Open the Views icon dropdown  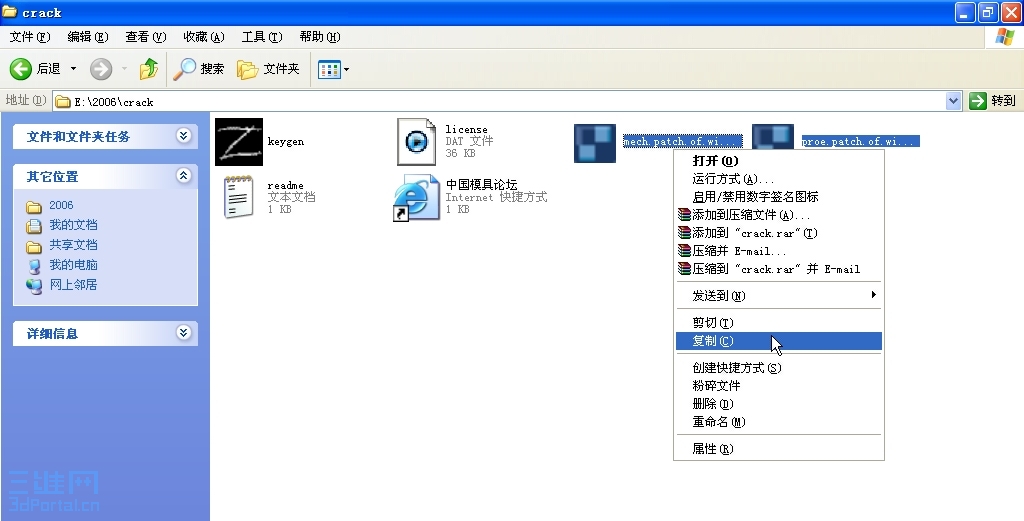333,69
